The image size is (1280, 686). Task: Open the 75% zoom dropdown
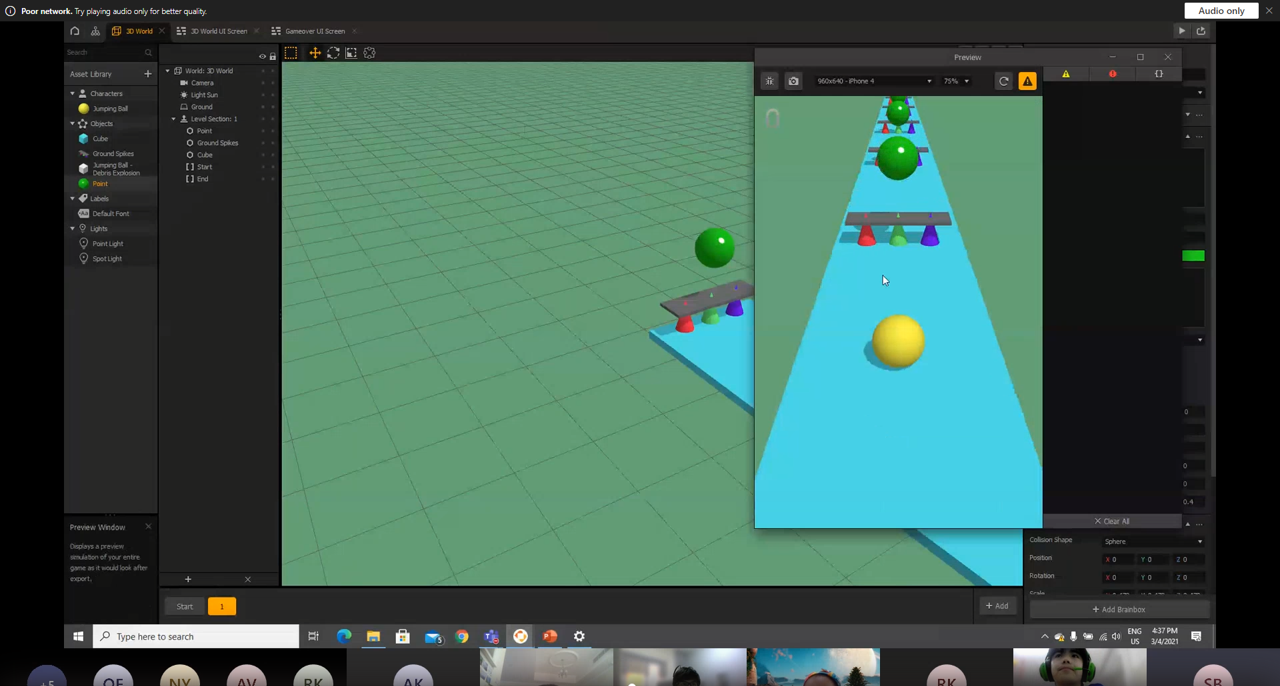(956, 81)
